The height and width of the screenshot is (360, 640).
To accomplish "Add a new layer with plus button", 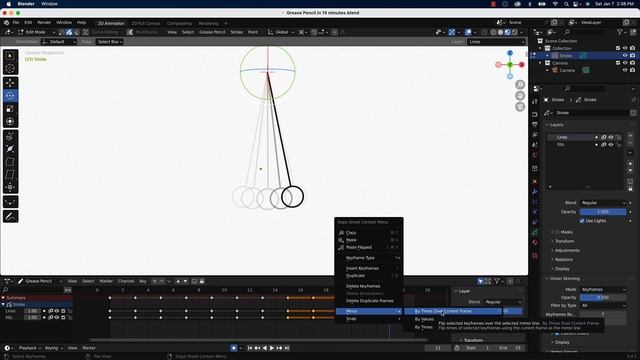I will click(630, 136).
